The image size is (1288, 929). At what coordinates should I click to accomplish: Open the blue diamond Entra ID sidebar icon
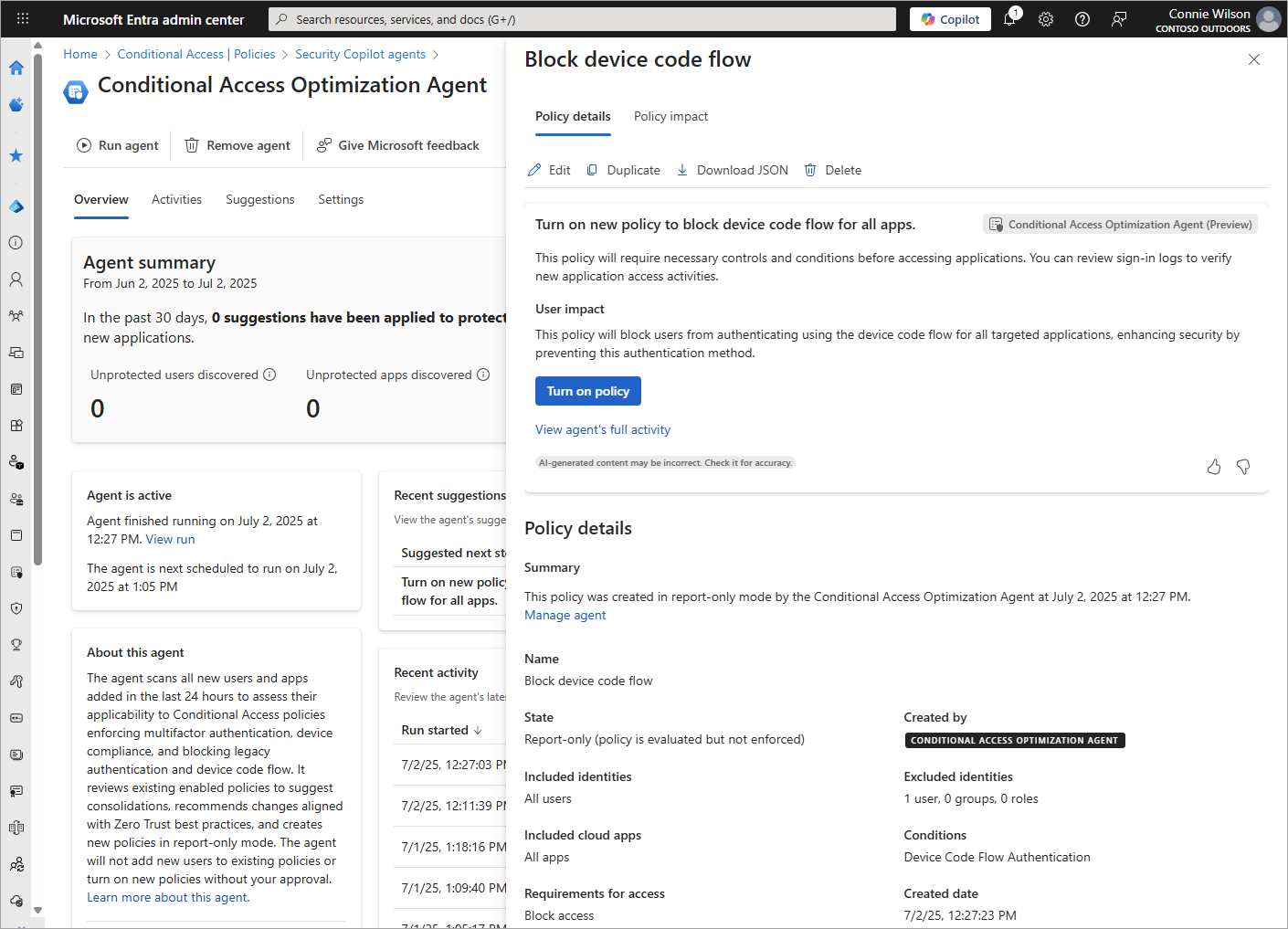(x=16, y=206)
